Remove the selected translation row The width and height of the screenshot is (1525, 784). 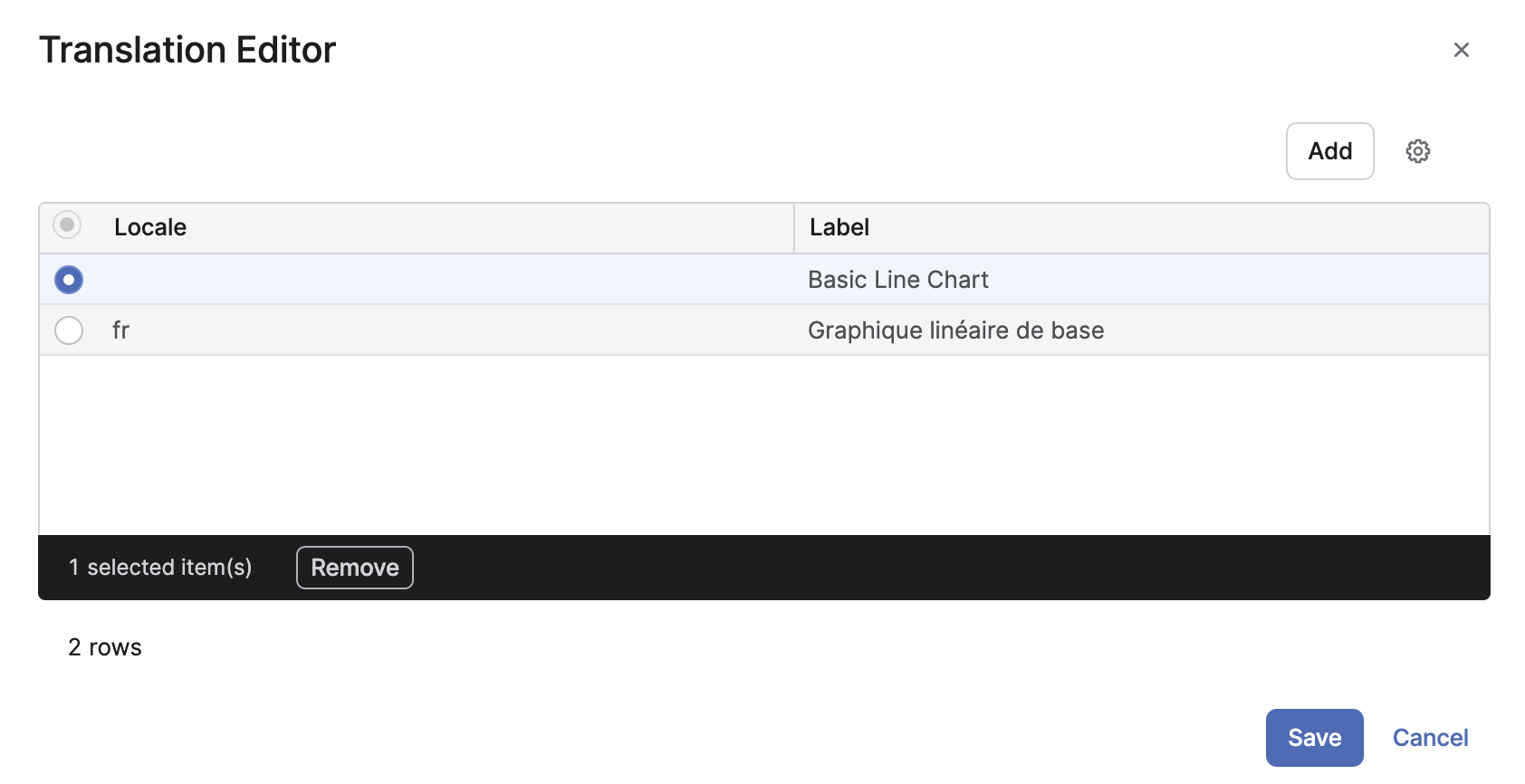[354, 568]
